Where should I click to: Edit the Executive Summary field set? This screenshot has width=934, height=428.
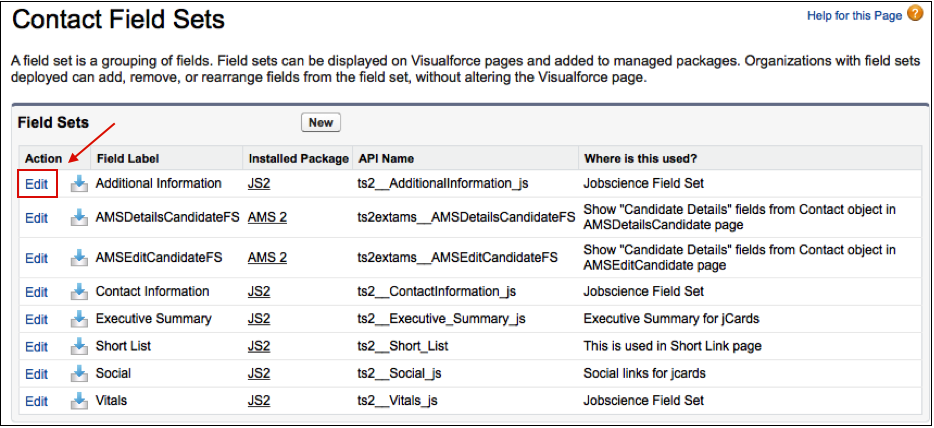point(36,319)
